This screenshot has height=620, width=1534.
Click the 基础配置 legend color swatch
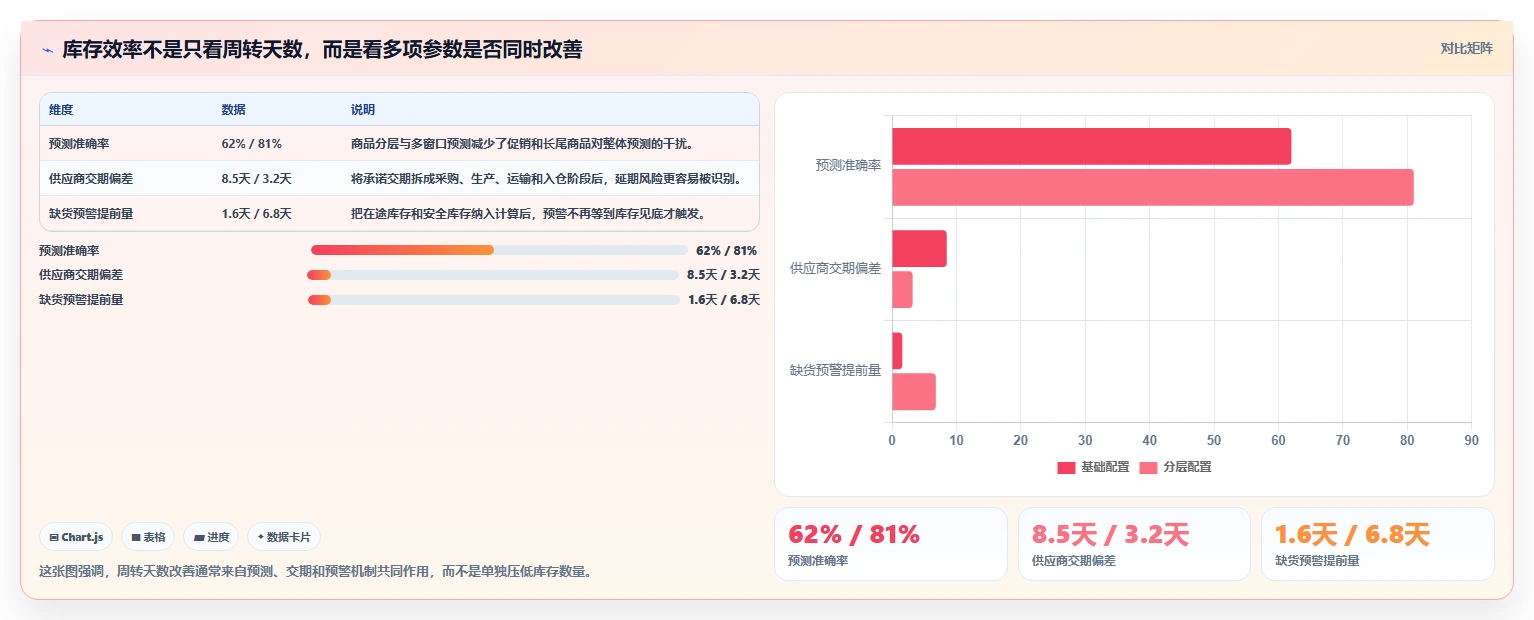pos(1066,468)
